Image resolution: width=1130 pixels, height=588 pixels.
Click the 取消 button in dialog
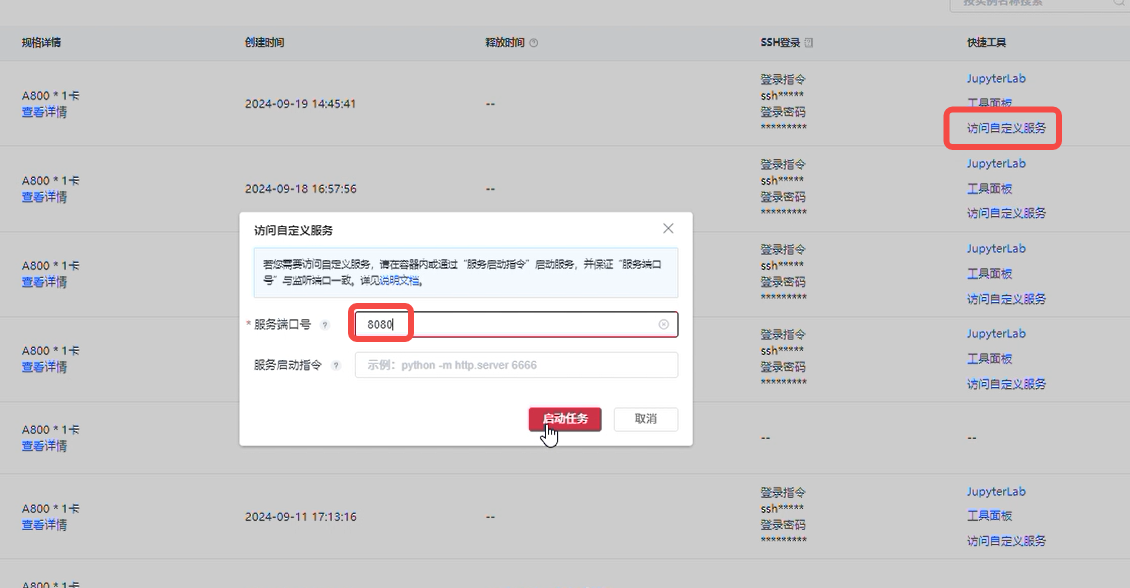click(645, 419)
